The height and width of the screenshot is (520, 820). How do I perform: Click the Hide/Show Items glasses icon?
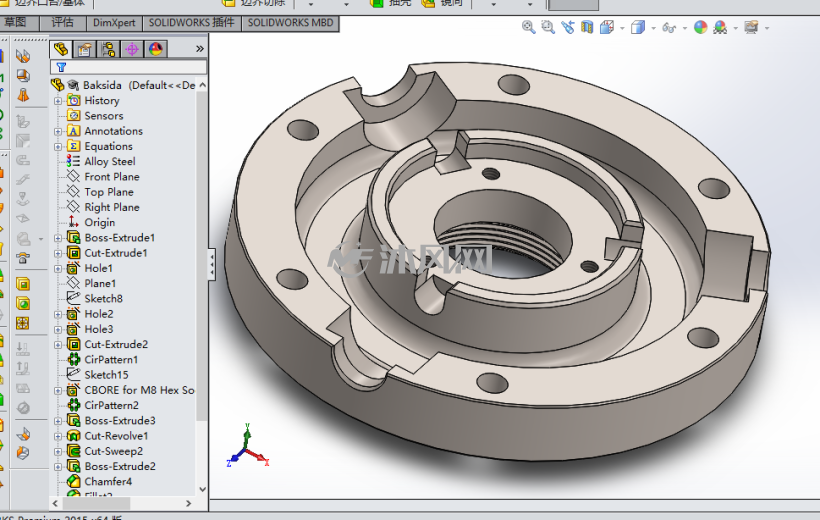pos(669,27)
